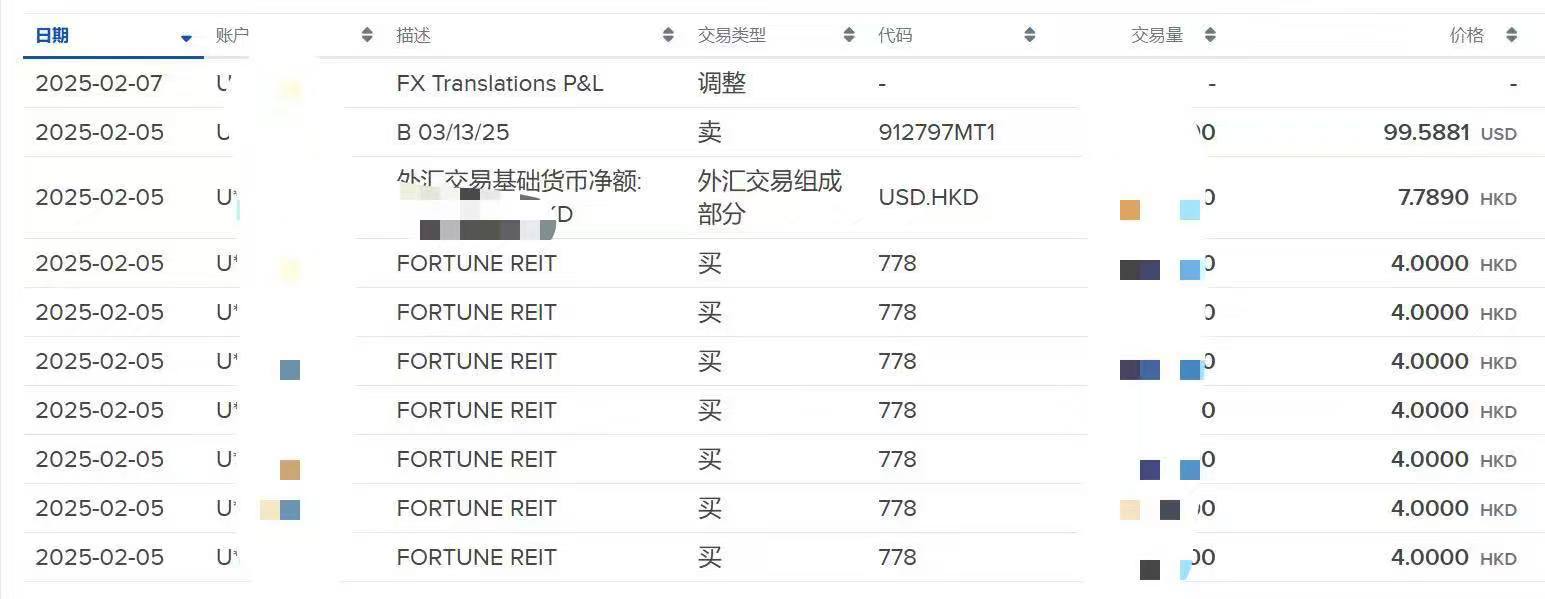Click the sort arrows icon beside 交易类型
The image size is (1545, 599).
(849, 36)
